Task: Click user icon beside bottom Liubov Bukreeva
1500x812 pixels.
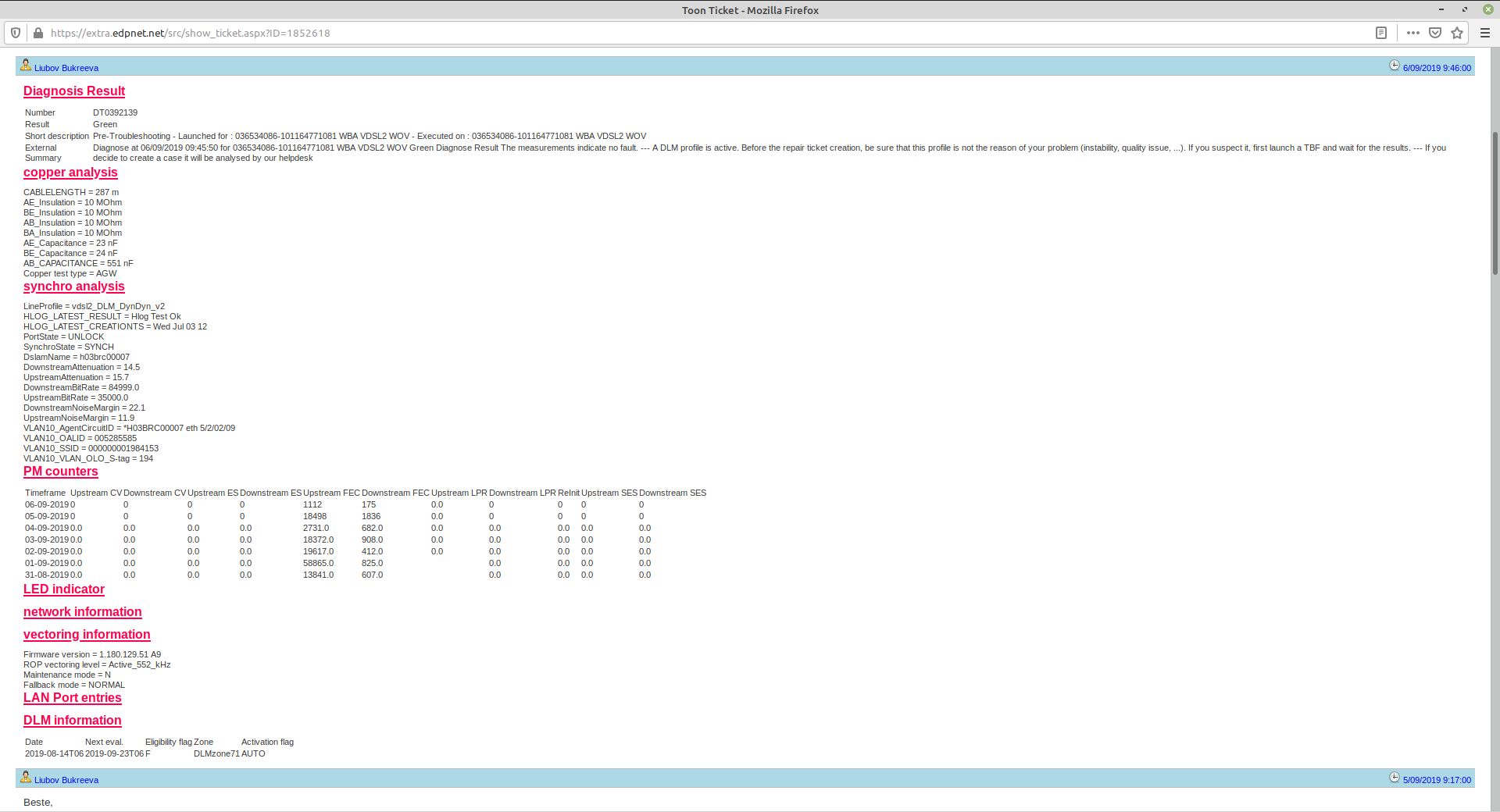Action: 26,778
